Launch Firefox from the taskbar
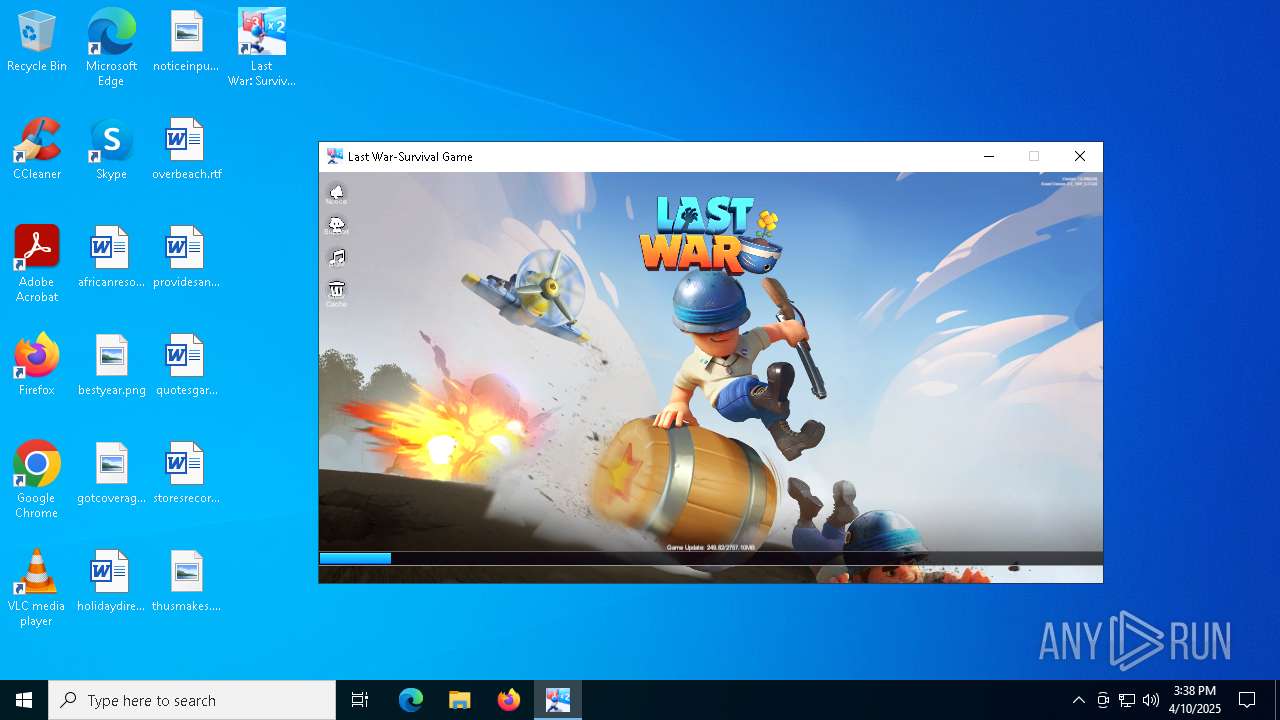The height and width of the screenshot is (720, 1280). [509, 700]
